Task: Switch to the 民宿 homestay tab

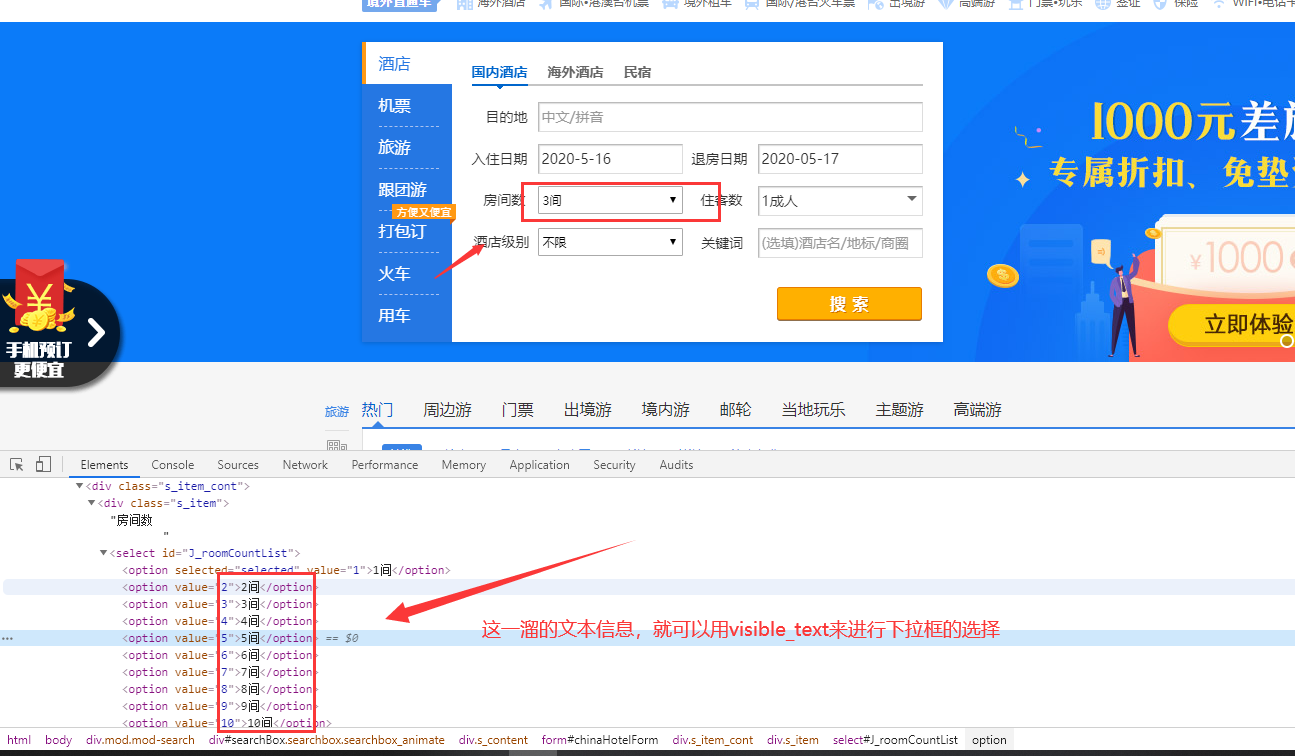Action: pos(637,72)
